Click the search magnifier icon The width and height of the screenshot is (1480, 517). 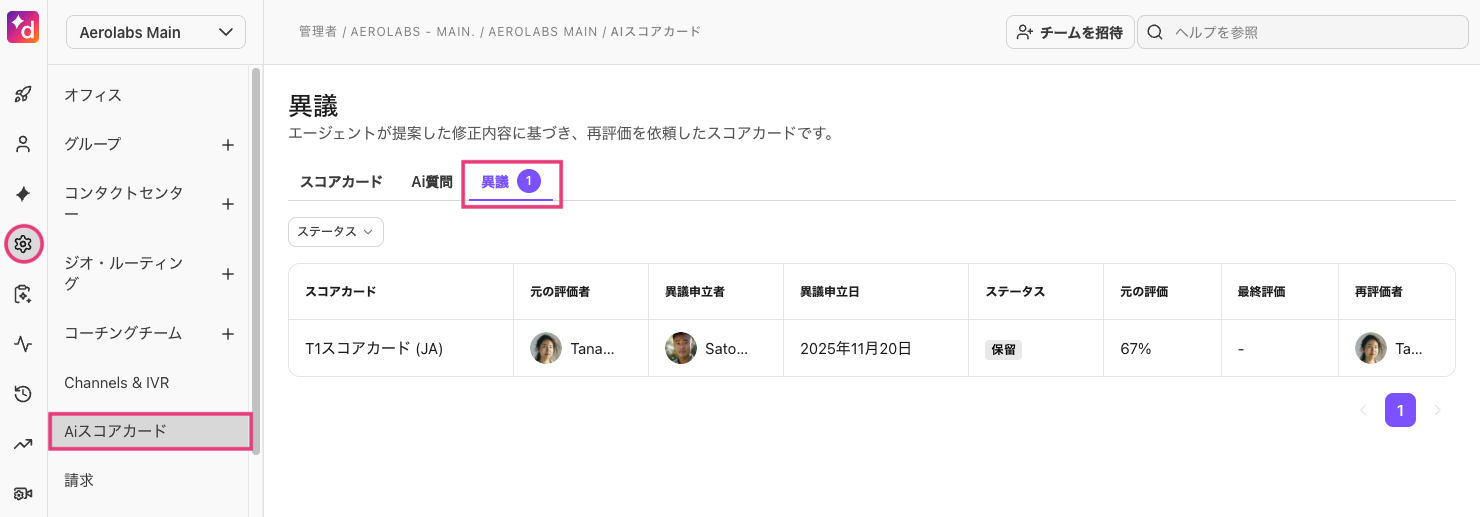(1155, 32)
